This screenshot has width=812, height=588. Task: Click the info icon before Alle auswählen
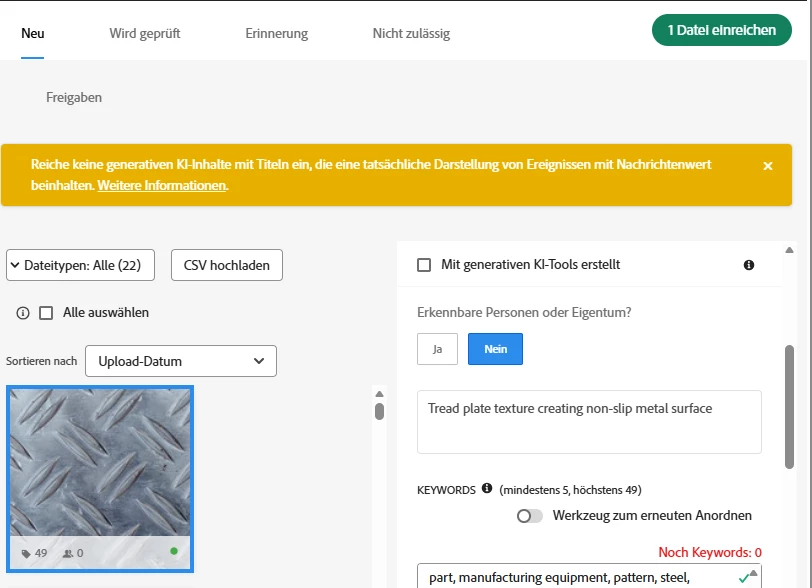point(23,313)
